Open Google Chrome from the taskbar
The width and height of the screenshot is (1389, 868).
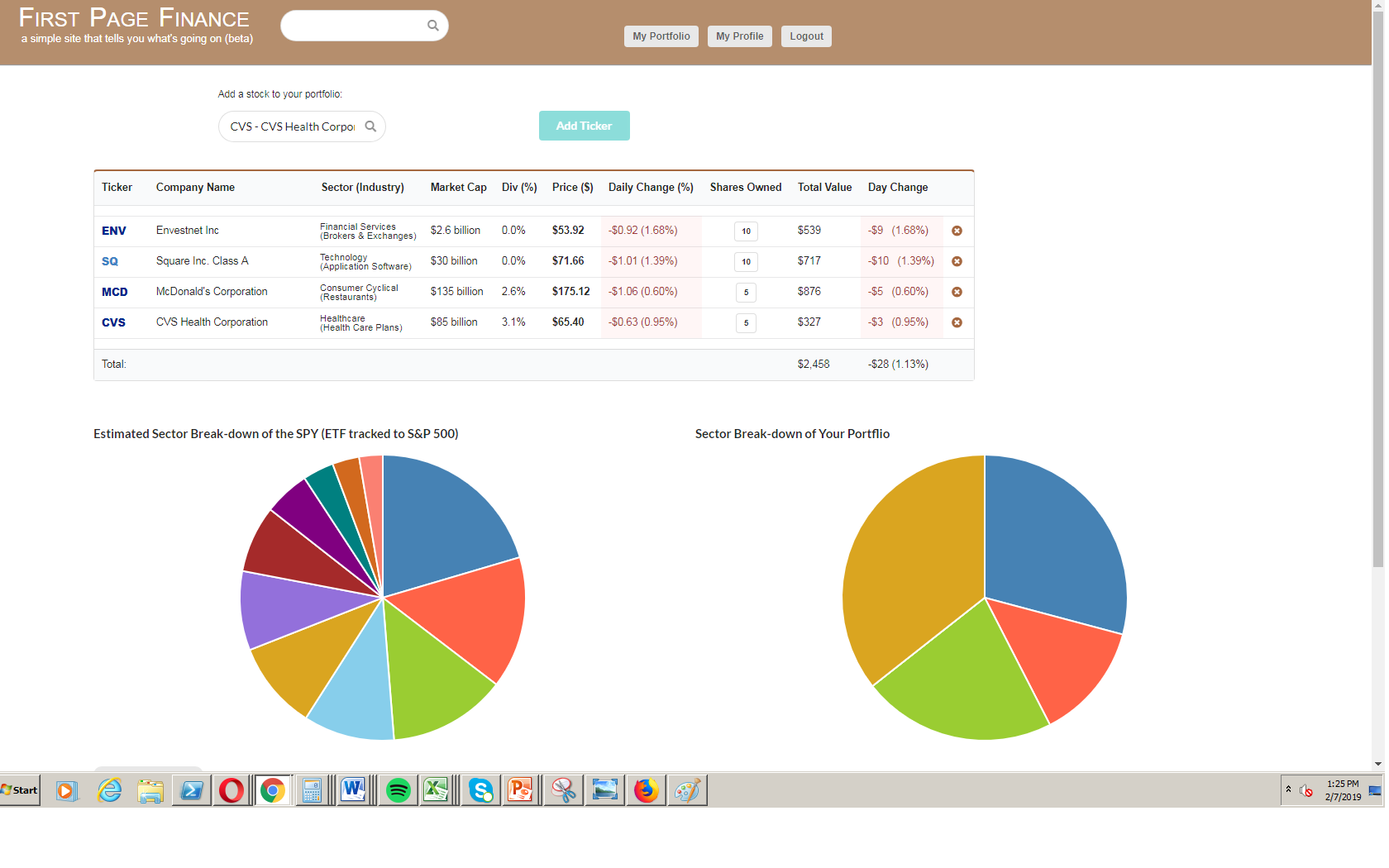[273, 790]
